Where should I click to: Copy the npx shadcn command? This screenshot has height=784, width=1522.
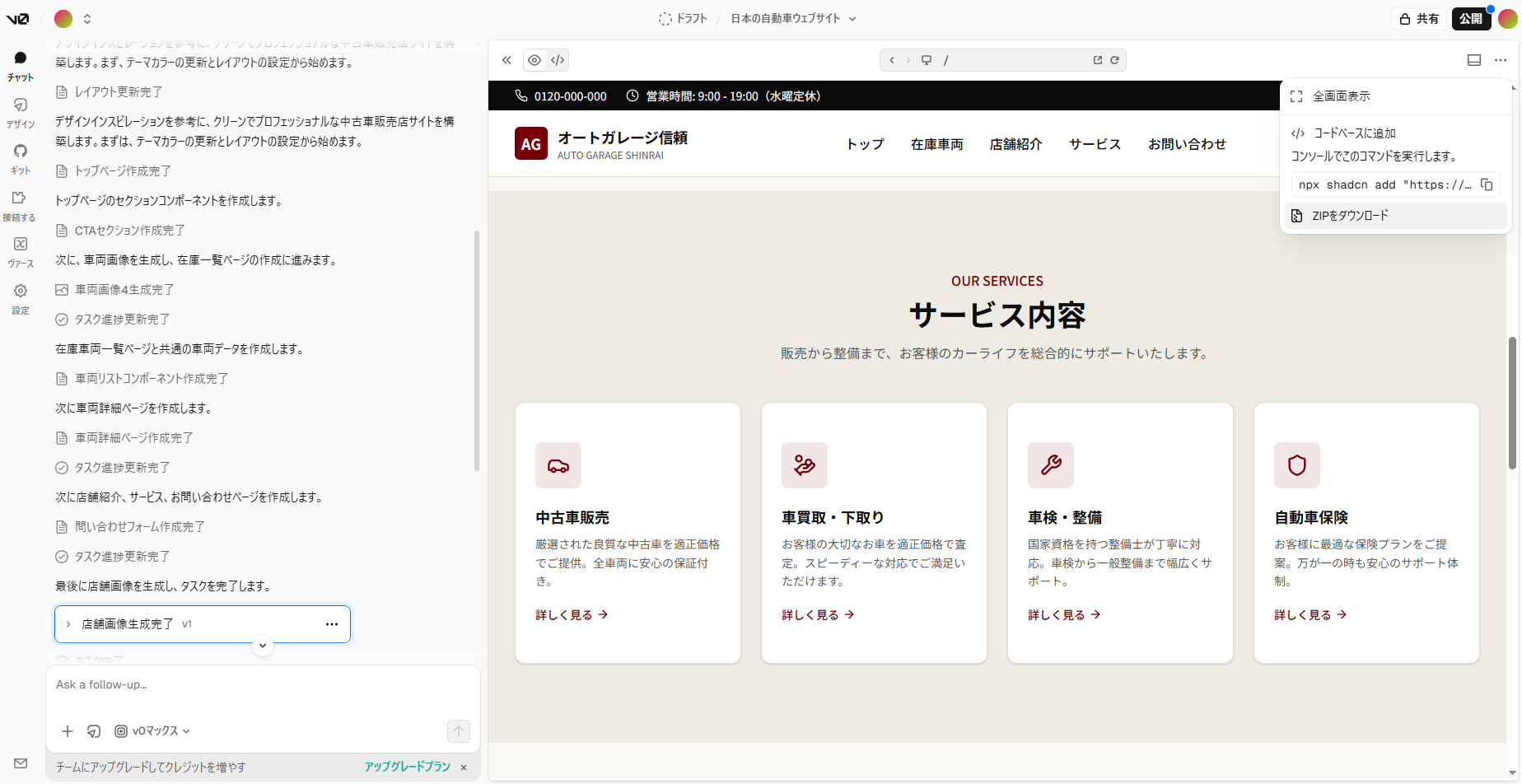point(1487,184)
